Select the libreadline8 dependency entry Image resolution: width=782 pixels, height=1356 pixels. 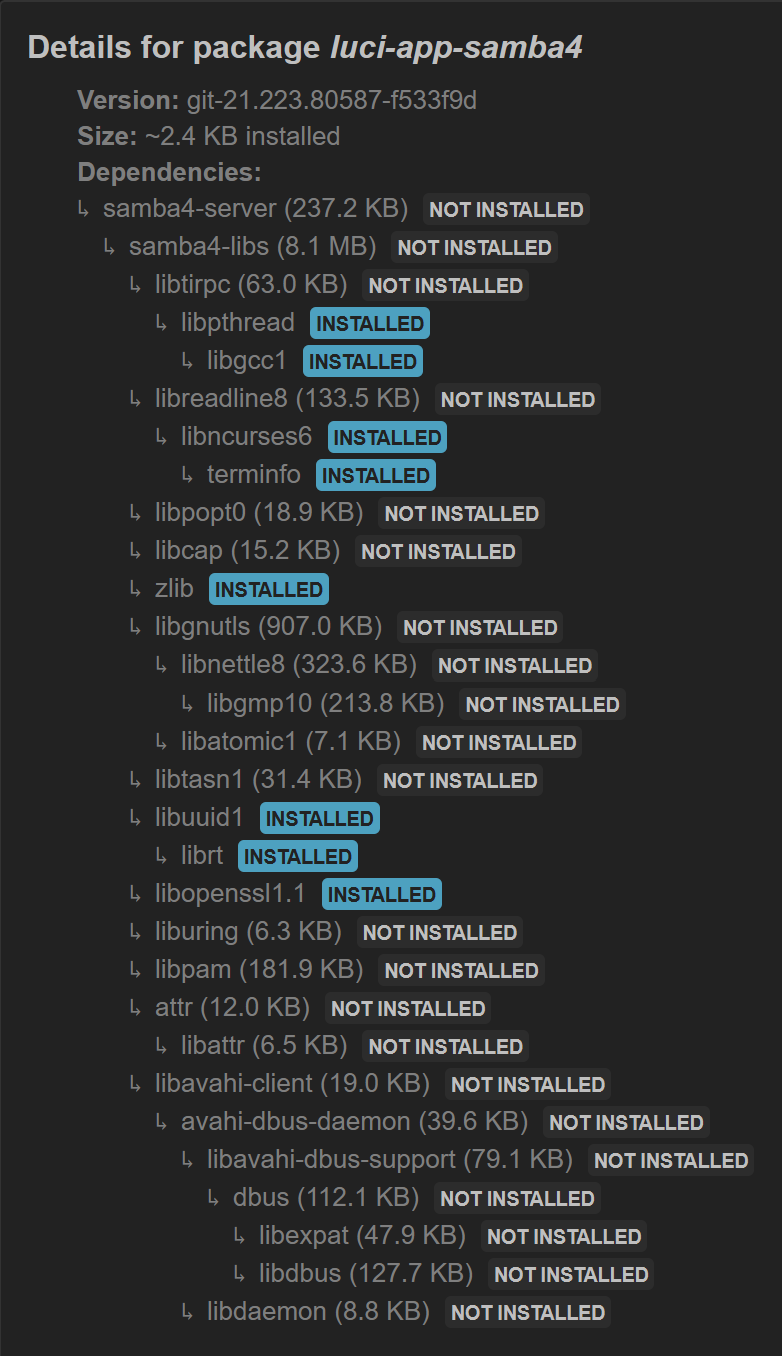pos(287,399)
